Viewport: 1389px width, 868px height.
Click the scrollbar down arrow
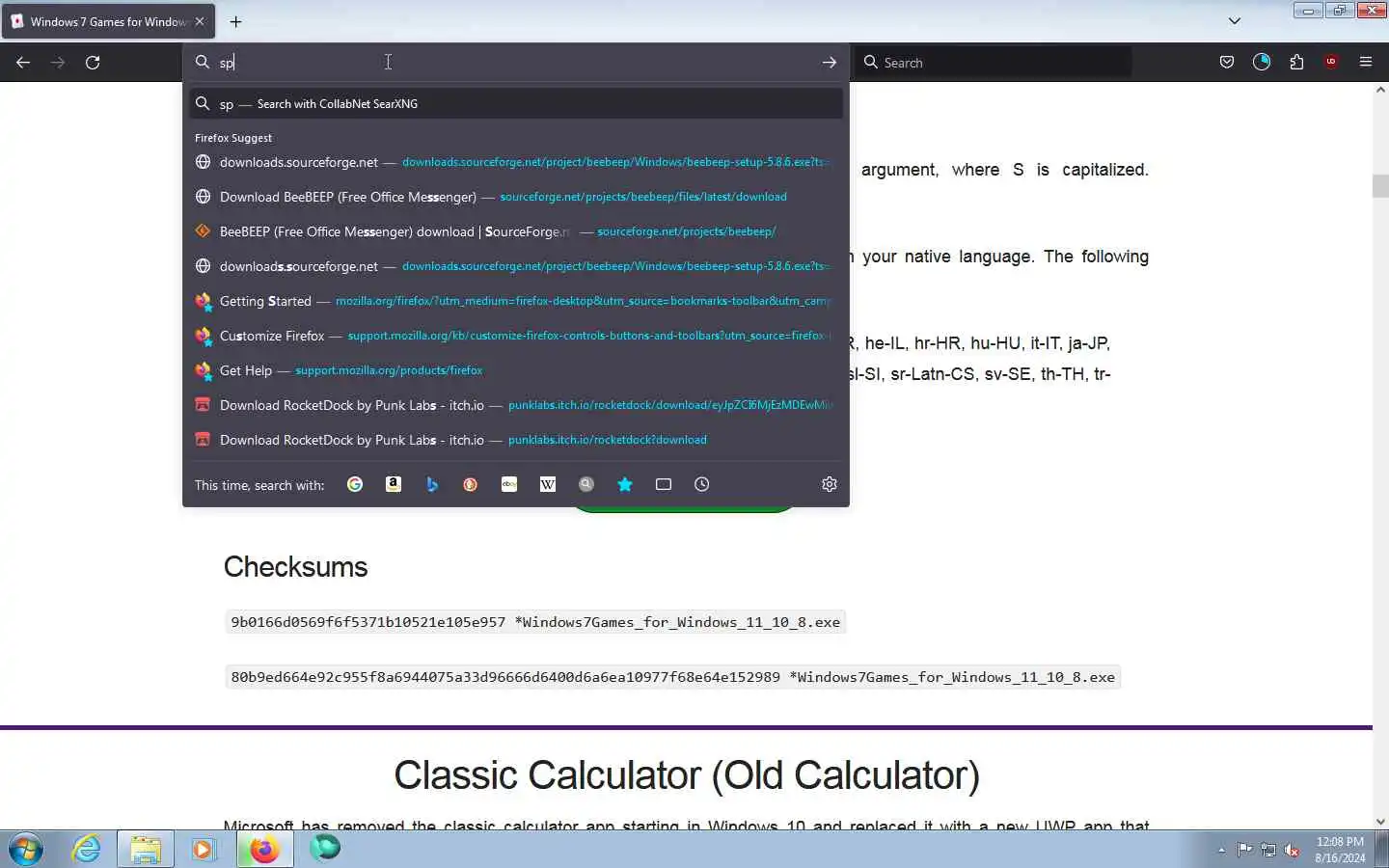(1380, 822)
